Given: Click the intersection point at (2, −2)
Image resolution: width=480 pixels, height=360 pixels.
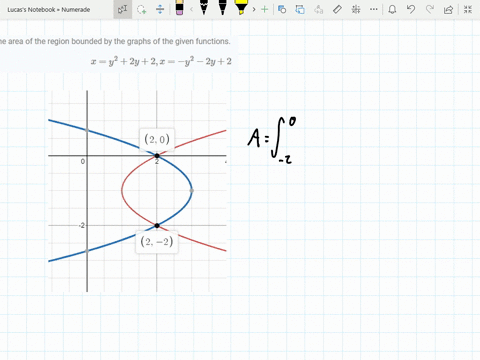Looking at the screenshot, I should pyautogui.click(x=157, y=226).
